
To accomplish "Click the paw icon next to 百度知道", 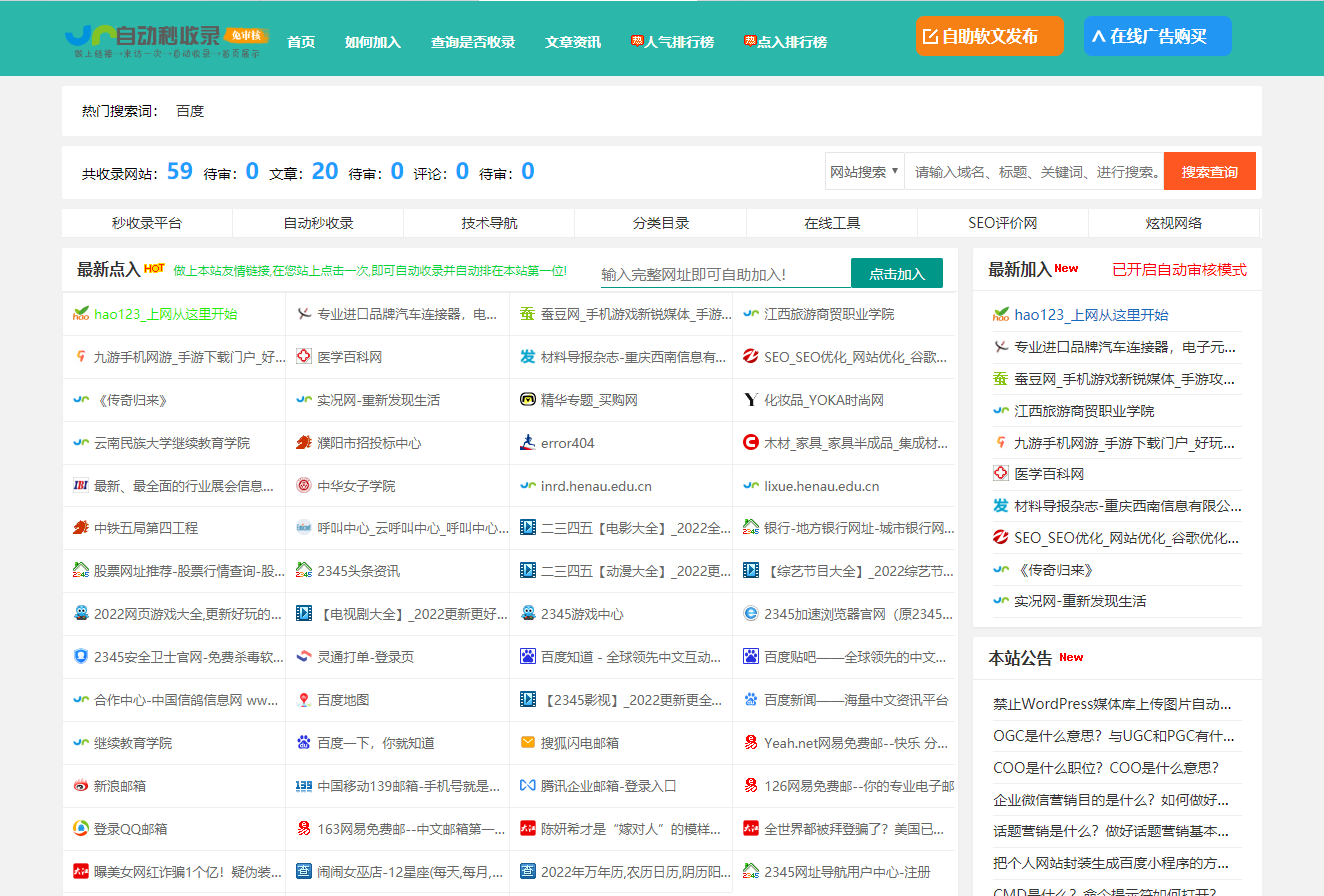I will coord(527,658).
